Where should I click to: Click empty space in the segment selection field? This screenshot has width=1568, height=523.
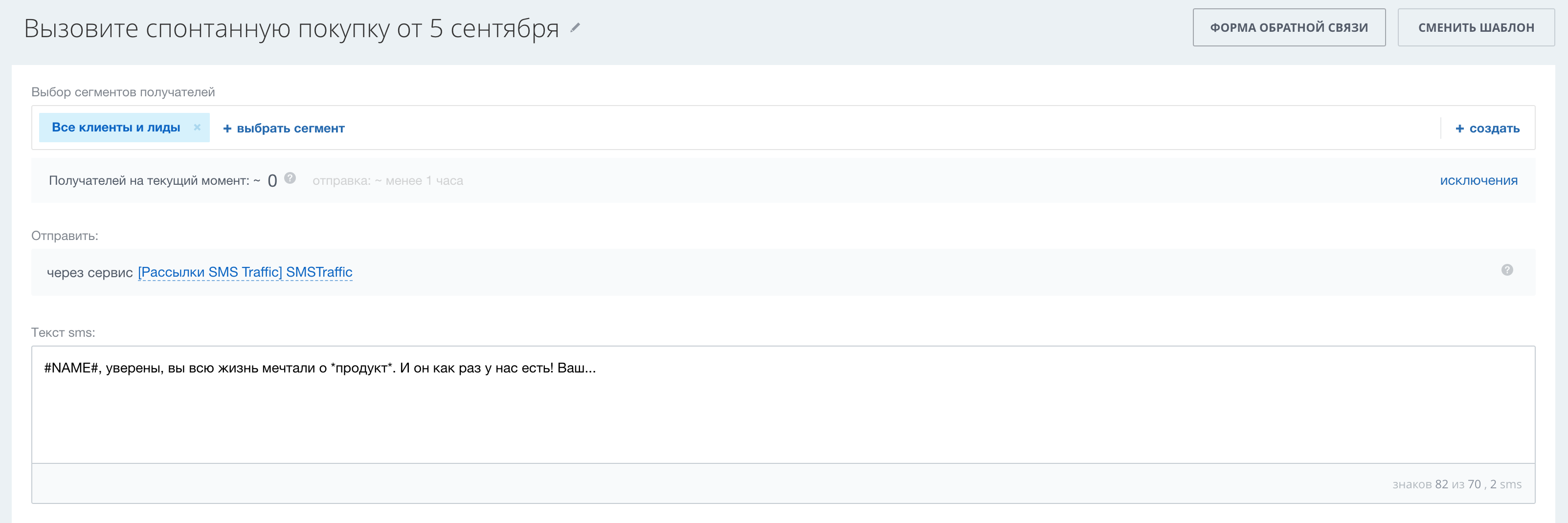coord(852,129)
